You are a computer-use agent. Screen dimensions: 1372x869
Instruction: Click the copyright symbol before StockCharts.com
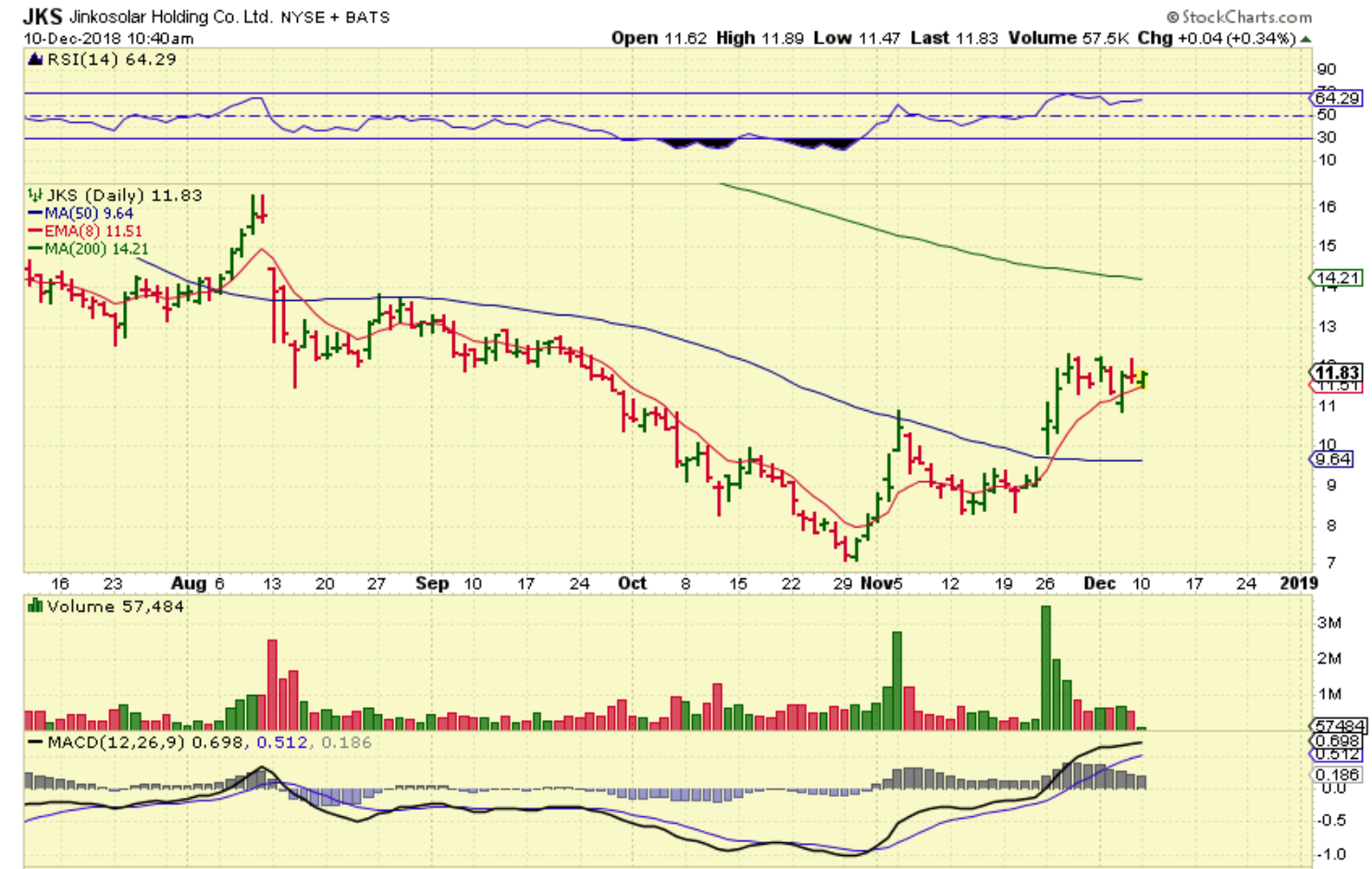[1172, 17]
